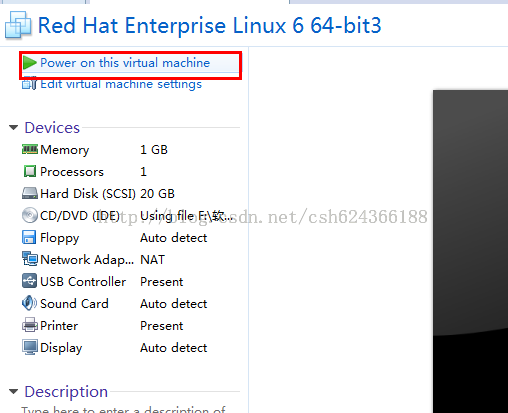Click the Edit virtual machine settings icon

pos(29,83)
